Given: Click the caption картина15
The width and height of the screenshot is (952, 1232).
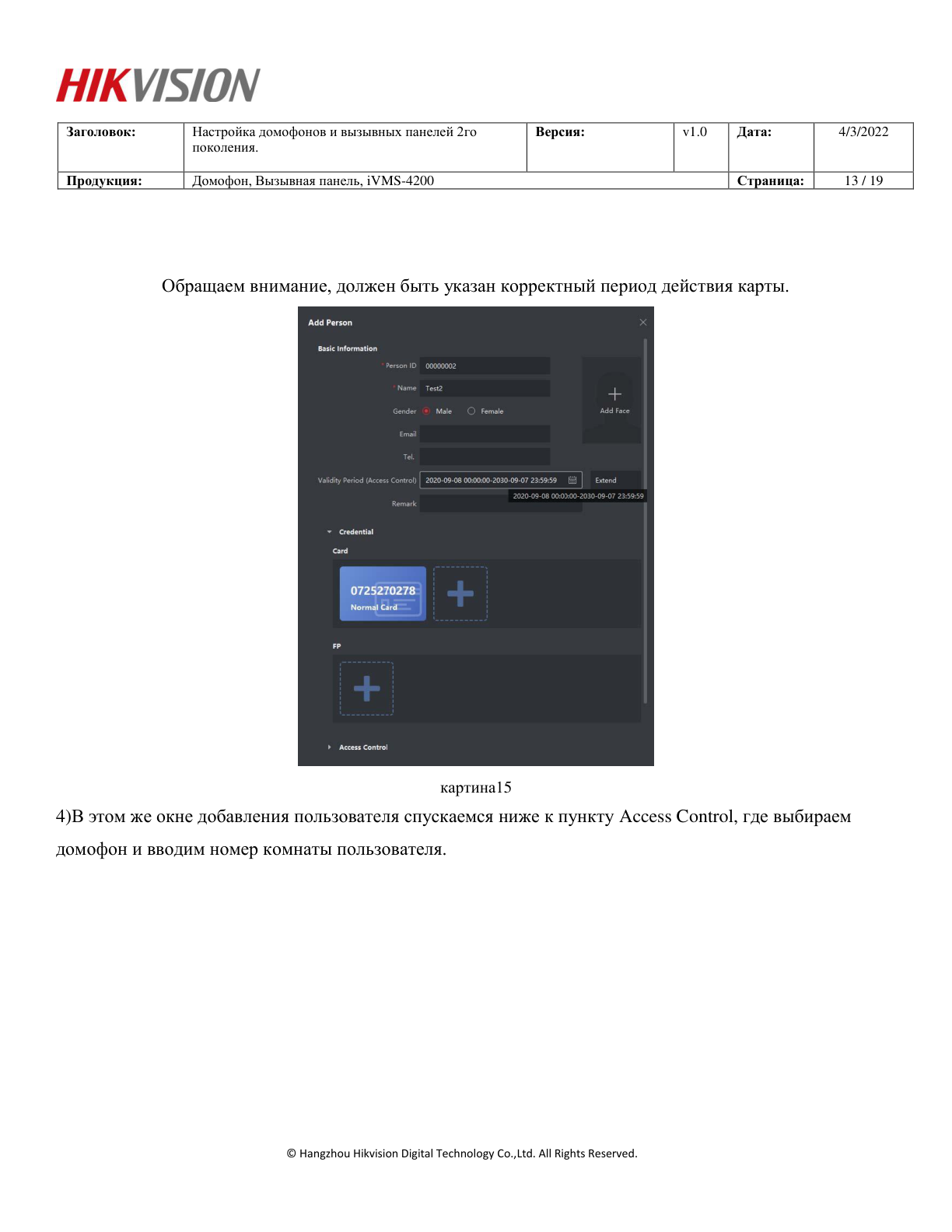Looking at the screenshot, I should (x=476, y=787).
